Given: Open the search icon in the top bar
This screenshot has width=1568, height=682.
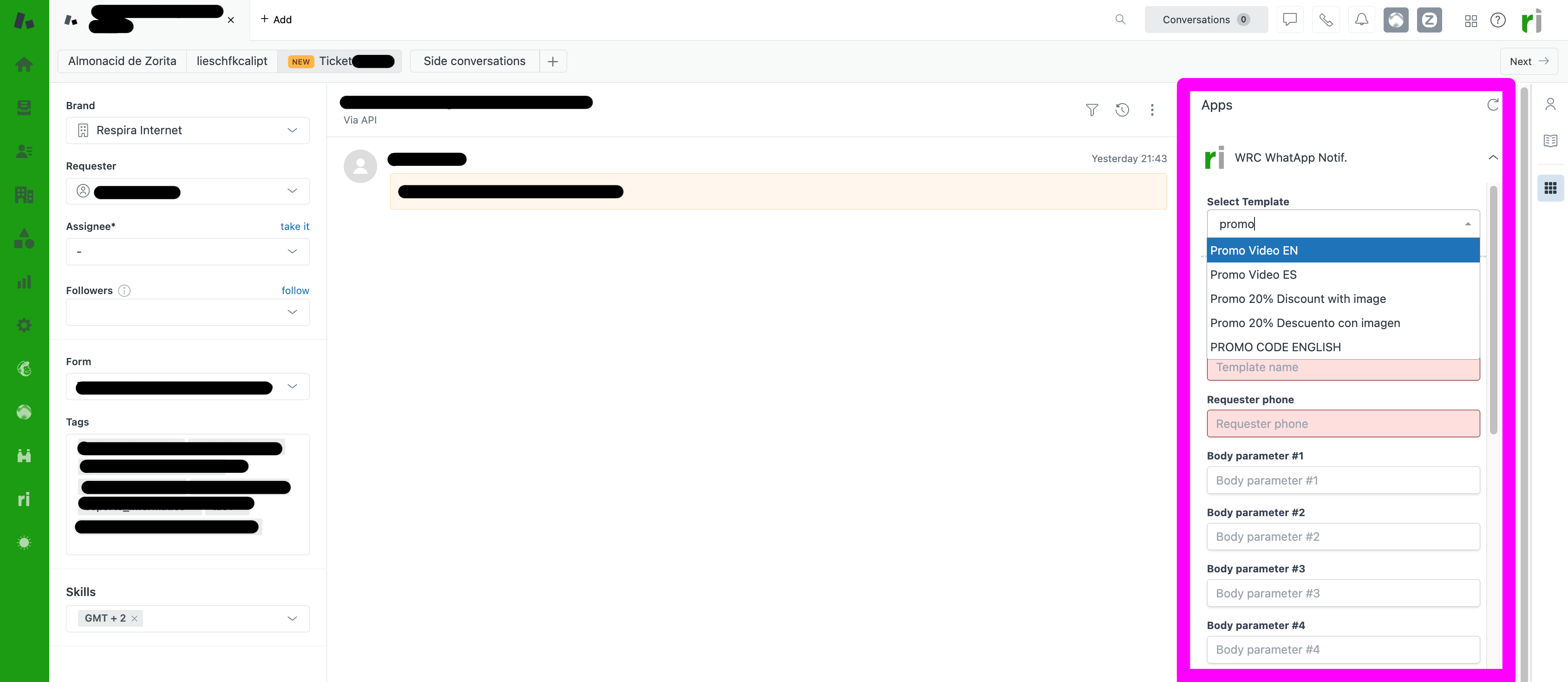Looking at the screenshot, I should click(1121, 19).
